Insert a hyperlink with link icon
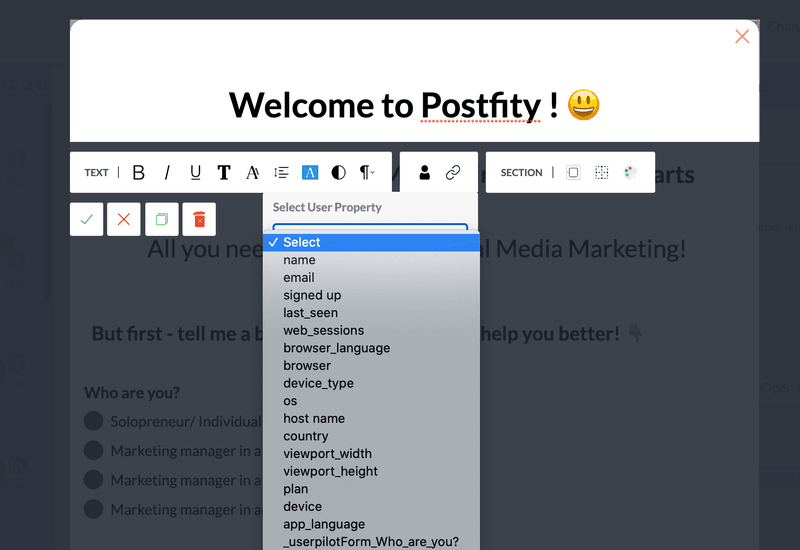The height and width of the screenshot is (550, 800). [453, 172]
